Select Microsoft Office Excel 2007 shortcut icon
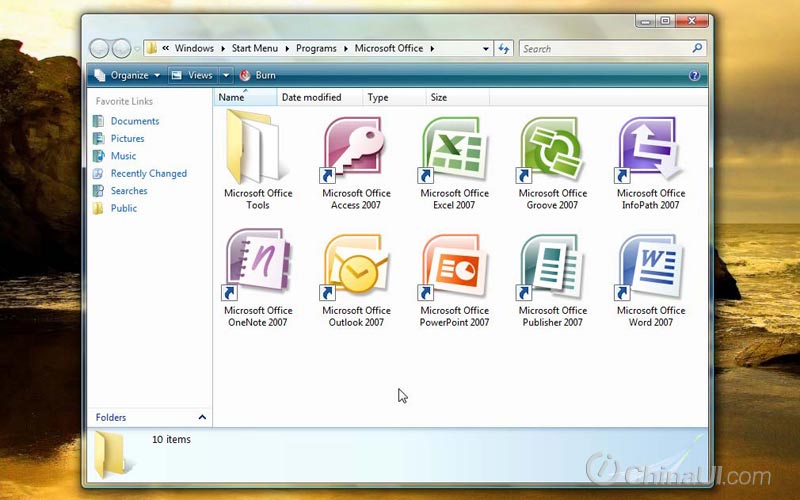The width and height of the screenshot is (800, 500). pos(454,151)
